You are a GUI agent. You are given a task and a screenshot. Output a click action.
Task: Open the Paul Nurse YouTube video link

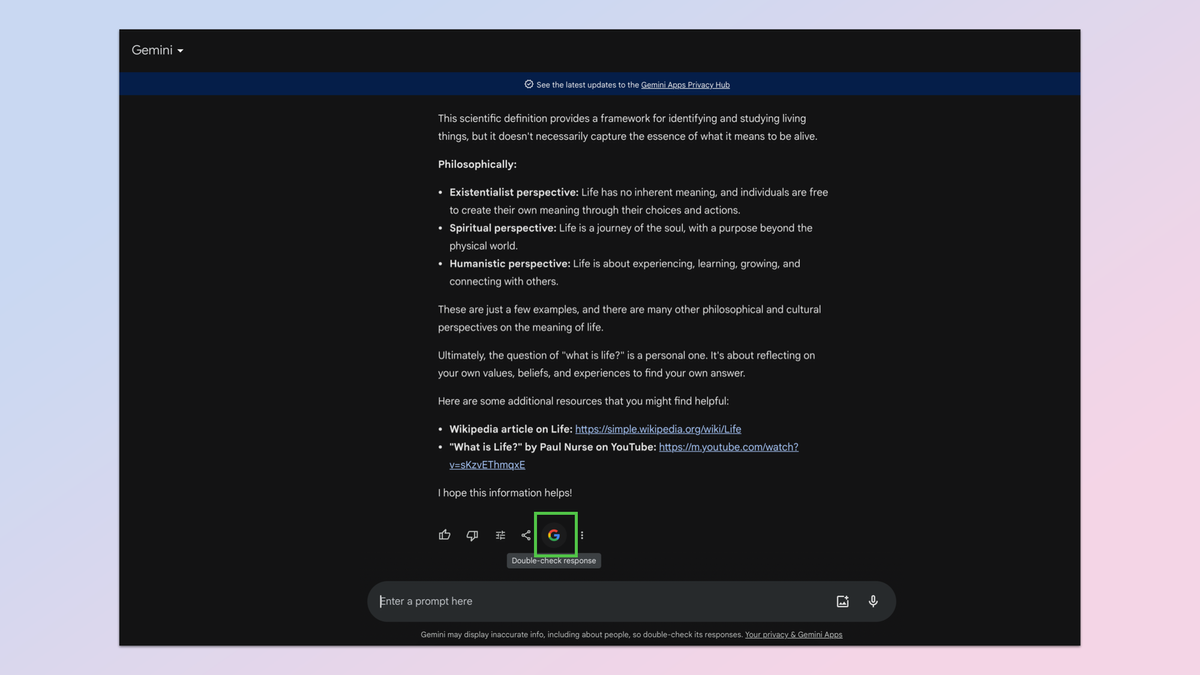(727, 447)
